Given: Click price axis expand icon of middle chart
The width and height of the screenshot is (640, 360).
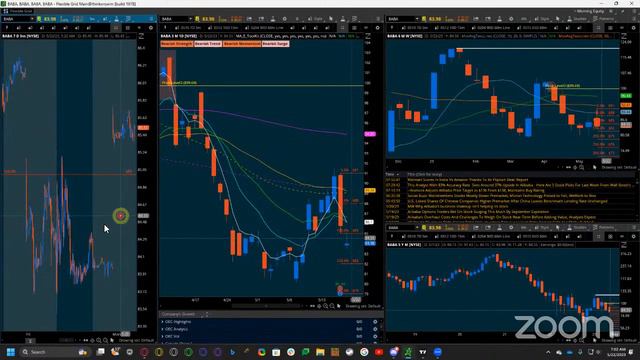Looking at the screenshot, I should click(367, 36).
